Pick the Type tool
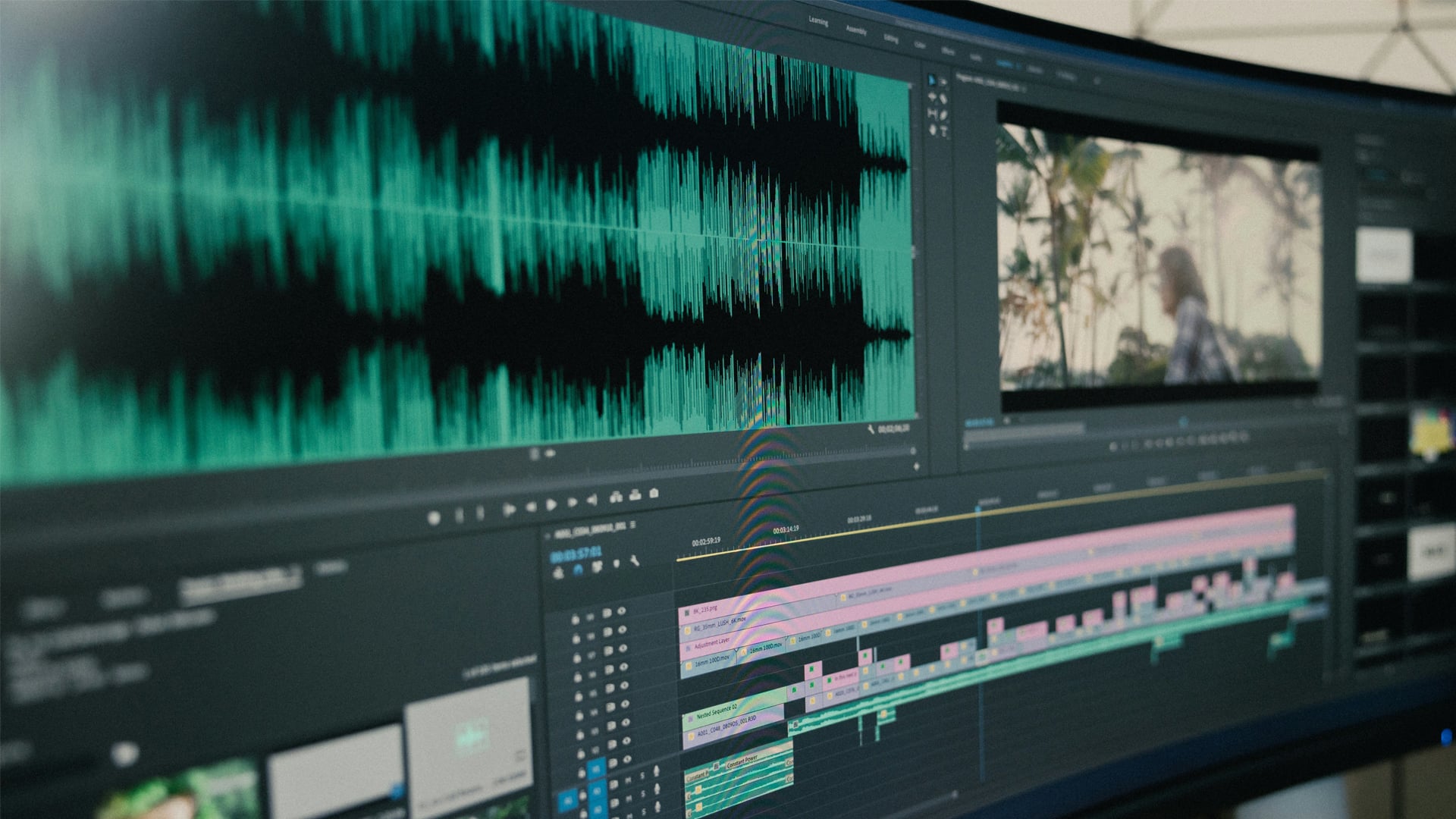 pyautogui.click(x=943, y=131)
